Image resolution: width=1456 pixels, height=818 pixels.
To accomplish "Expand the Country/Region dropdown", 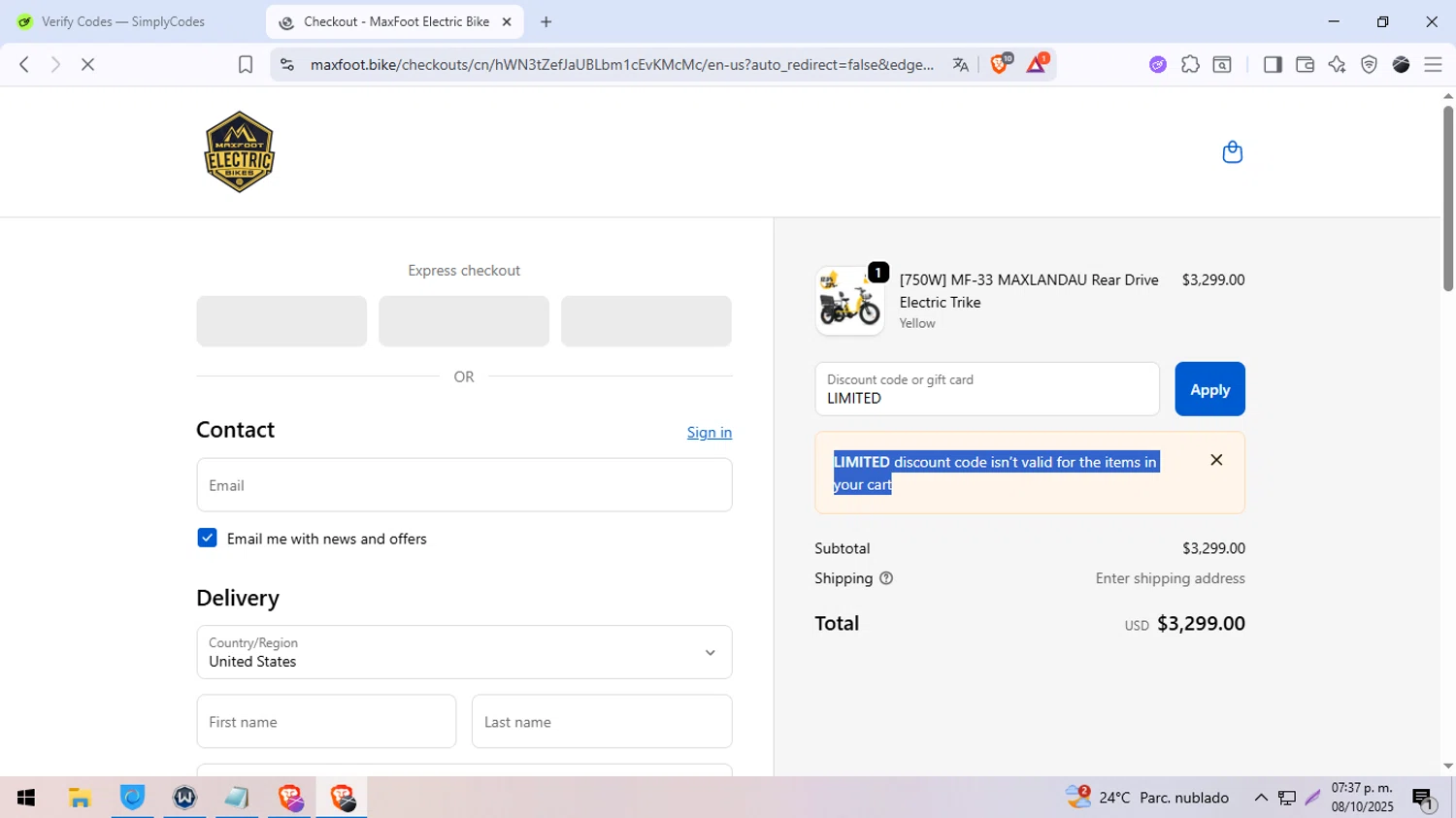I will [464, 652].
